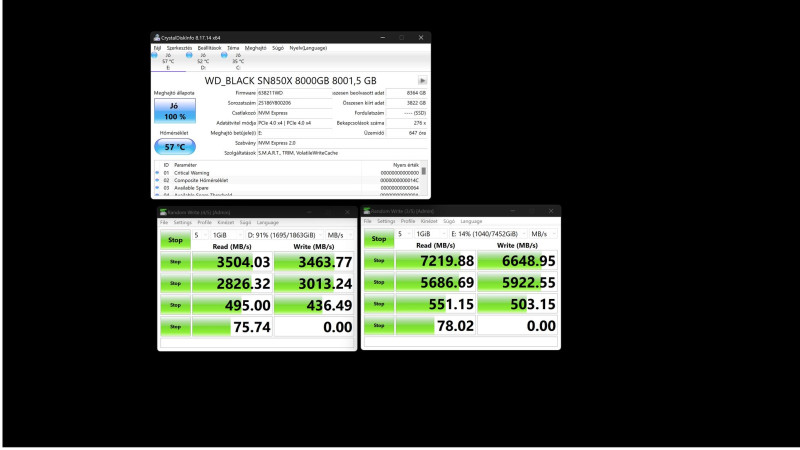This screenshot has width=800, height=450.
Task: Click Stop button beside 7219.88 read result
Action: (379, 261)
